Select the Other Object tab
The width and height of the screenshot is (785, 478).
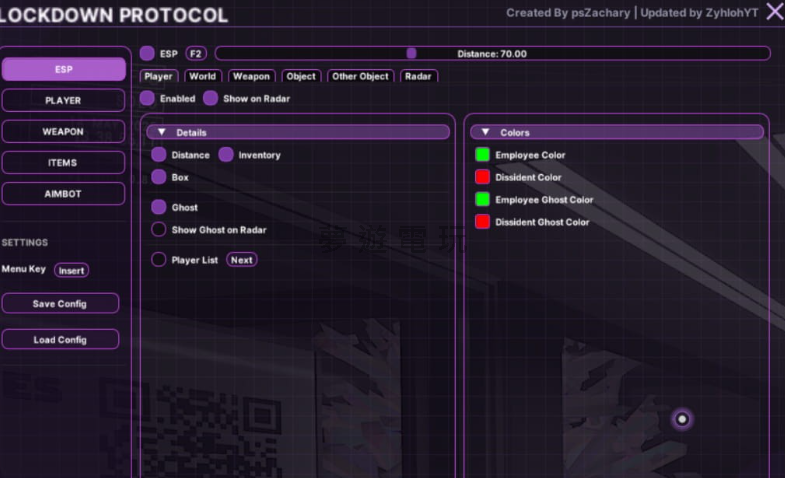[360, 76]
